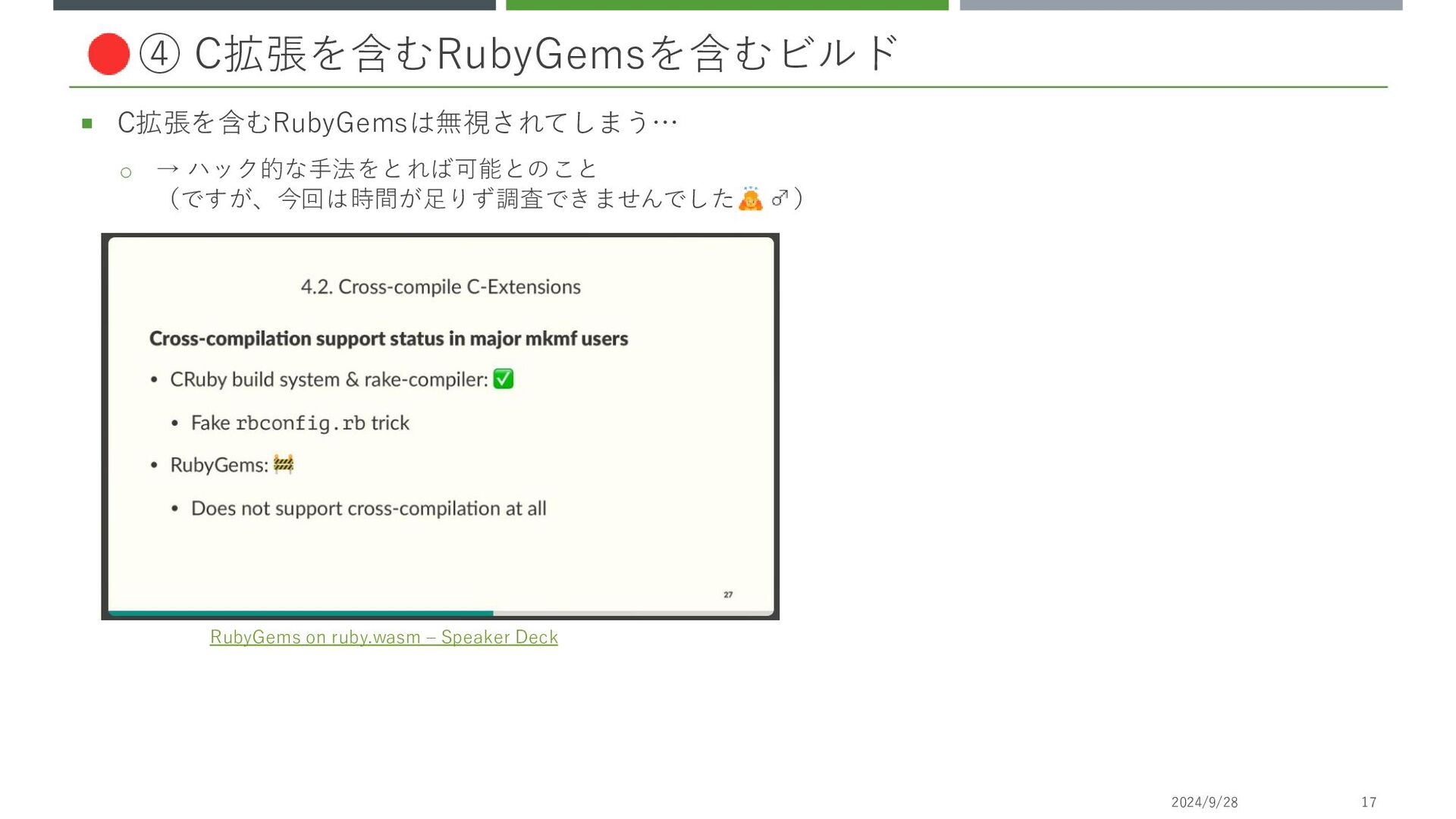The width and height of the screenshot is (1456, 819).
Task: Open RubyGems on ruby.wasm Speaker Deck link
Action: pos(384,637)
